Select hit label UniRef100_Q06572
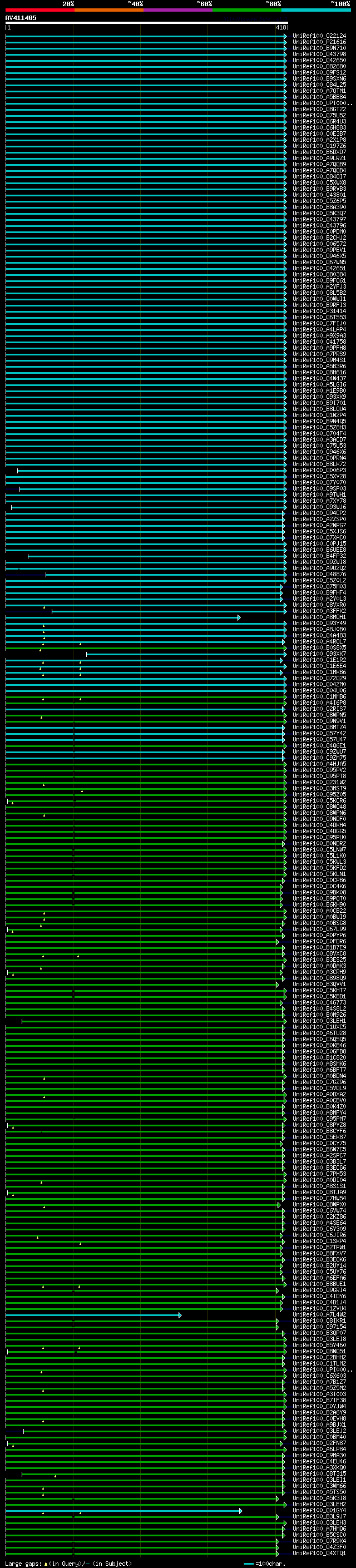The width and height of the screenshot is (356, 1568). pyautogui.click(x=319, y=244)
